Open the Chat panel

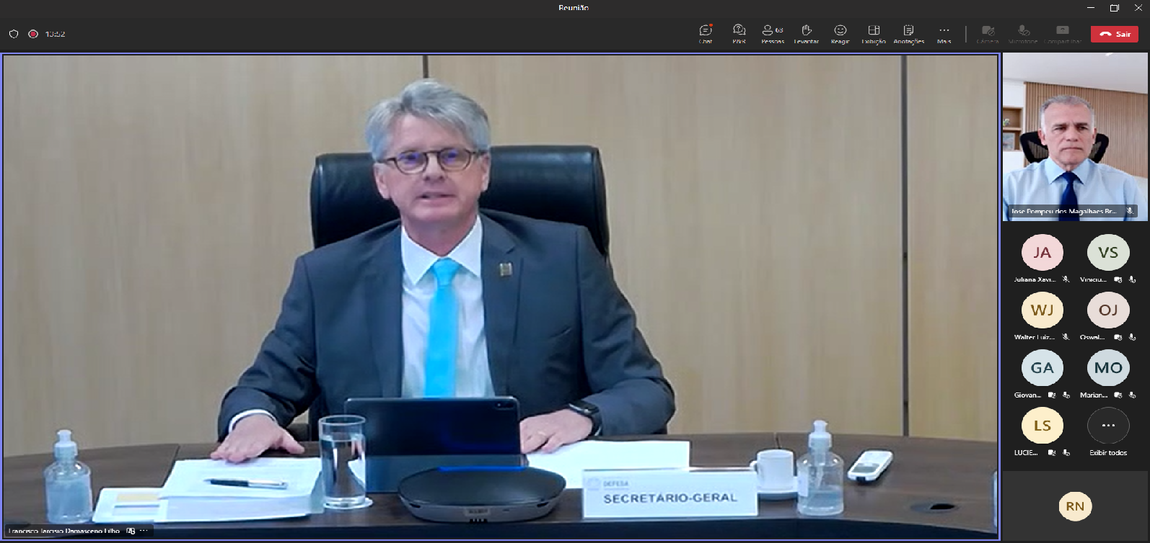pos(706,33)
